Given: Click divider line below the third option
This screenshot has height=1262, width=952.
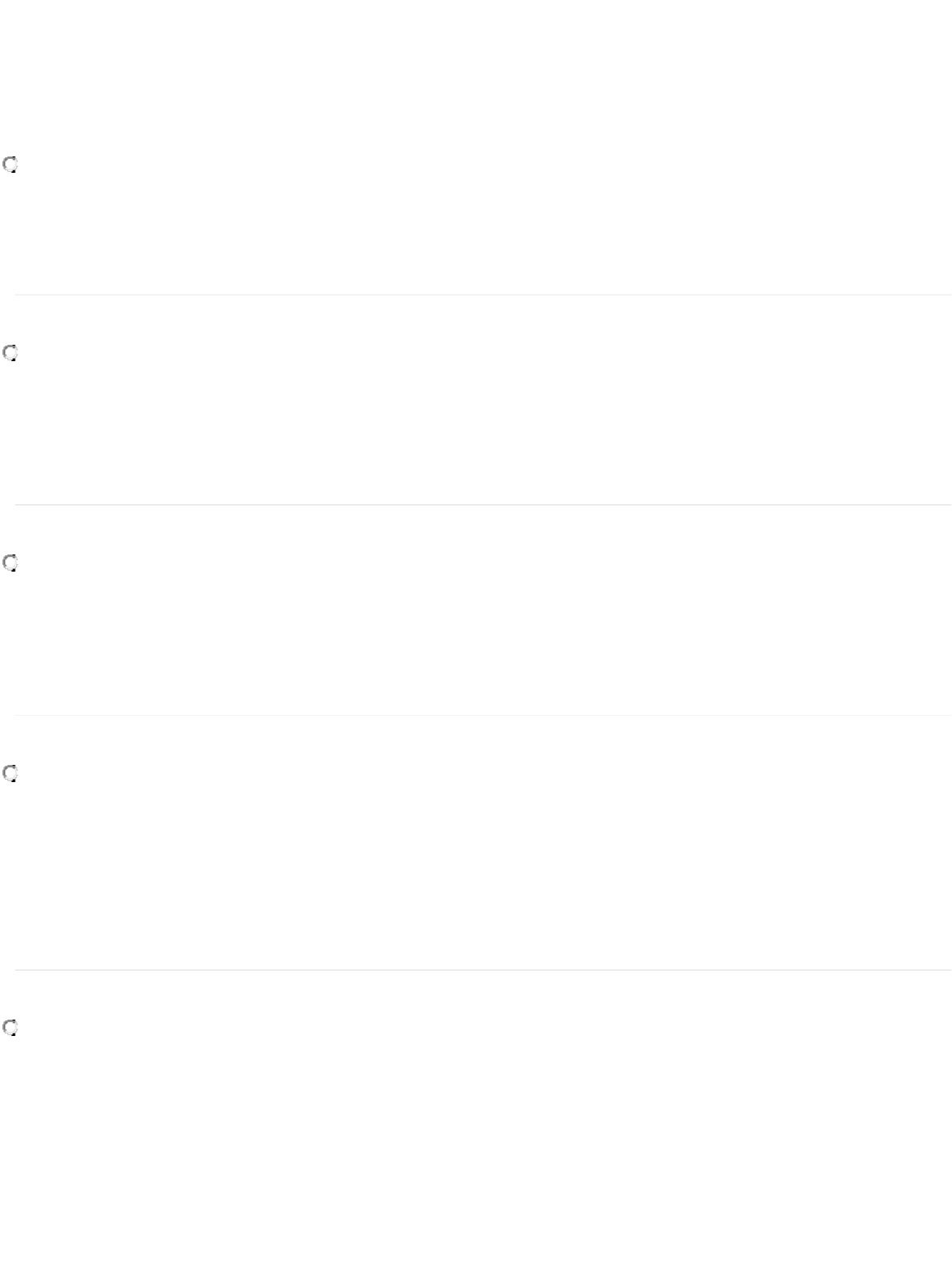Looking at the screenshot, I should click(x=483, y=715).
